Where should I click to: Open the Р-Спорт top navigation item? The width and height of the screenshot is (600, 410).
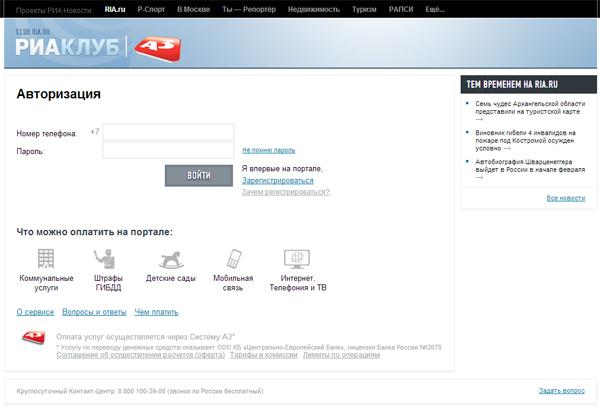tap(151, 8)
